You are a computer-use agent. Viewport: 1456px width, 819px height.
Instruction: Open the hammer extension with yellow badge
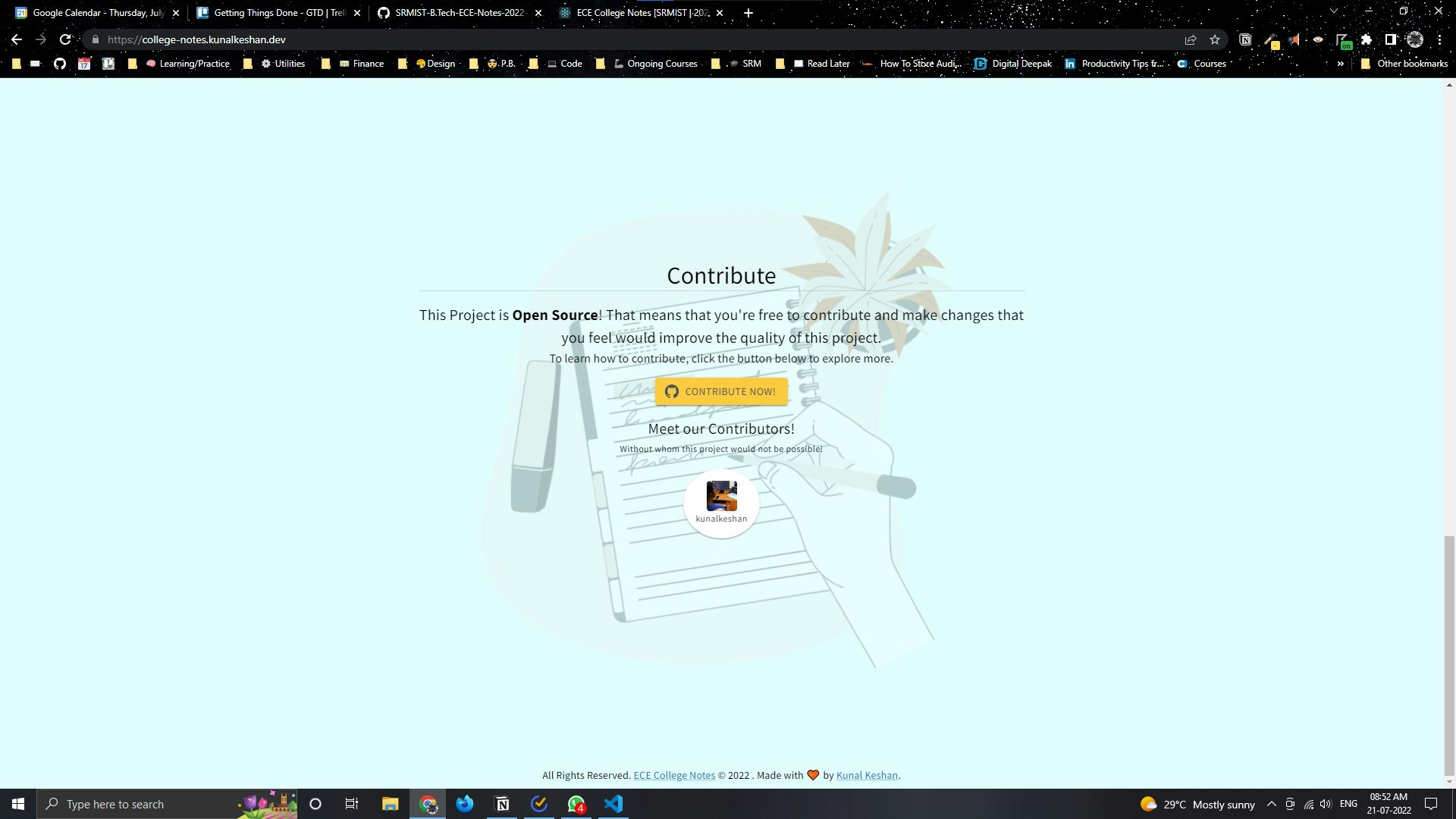(1271, 41)
